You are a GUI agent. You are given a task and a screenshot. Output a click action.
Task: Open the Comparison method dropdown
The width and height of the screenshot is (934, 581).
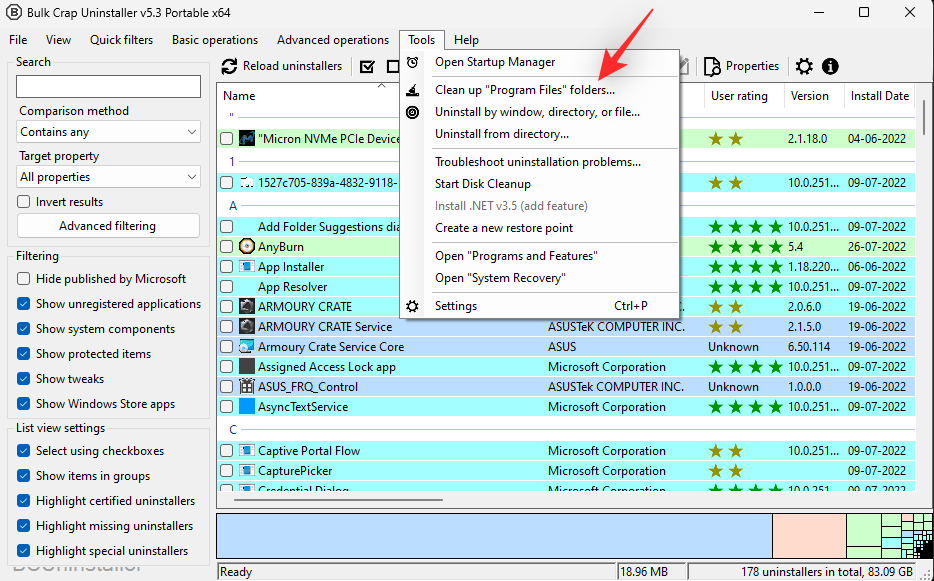point(108,132)
